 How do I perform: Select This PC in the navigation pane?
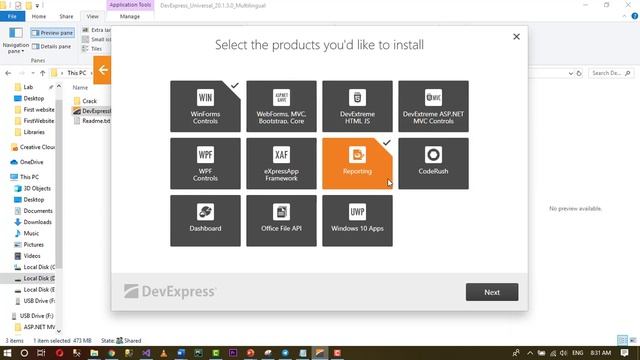29,177
